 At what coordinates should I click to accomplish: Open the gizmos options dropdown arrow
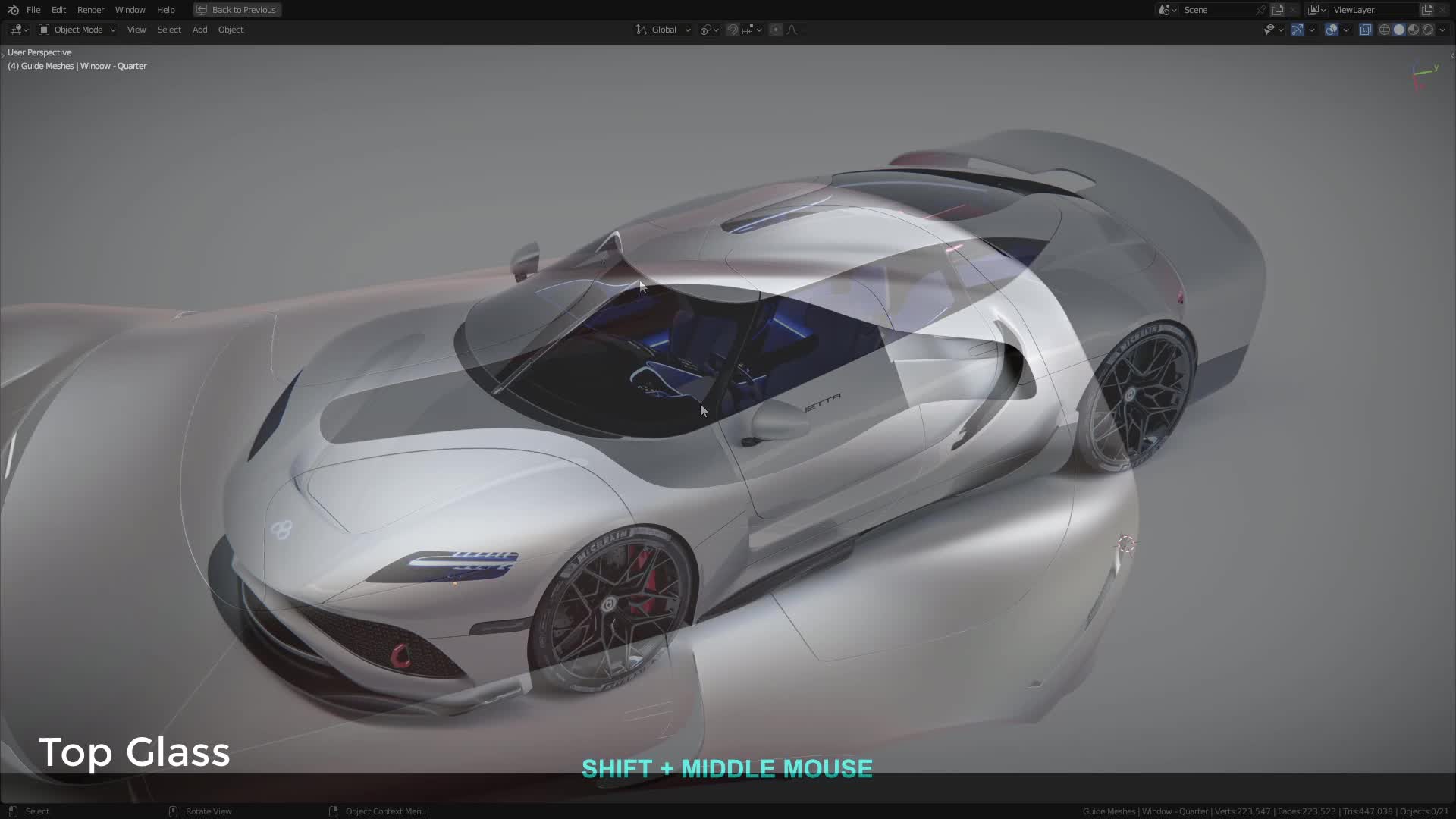point(1312,30)
